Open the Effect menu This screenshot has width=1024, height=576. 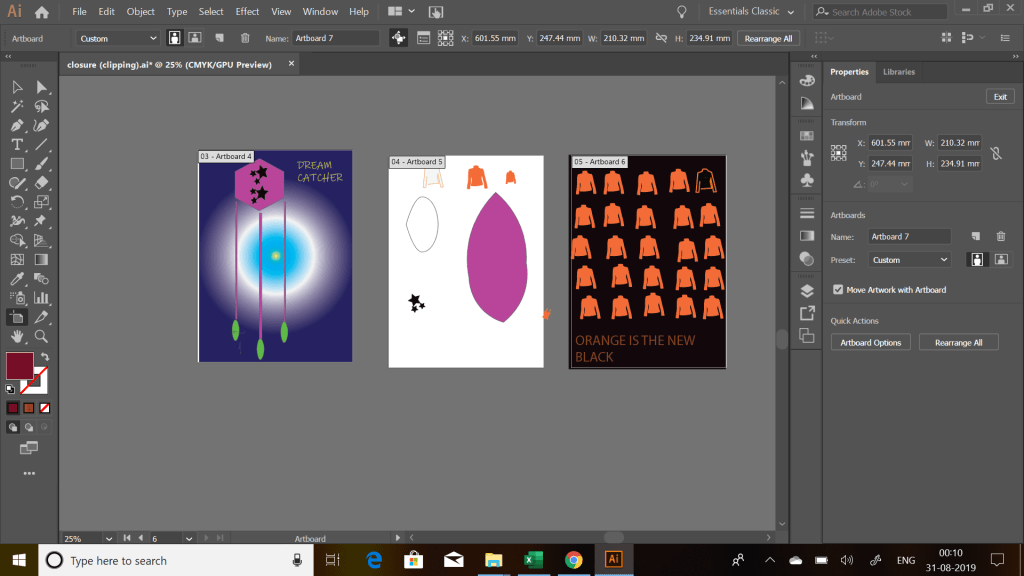click(247, 12)
